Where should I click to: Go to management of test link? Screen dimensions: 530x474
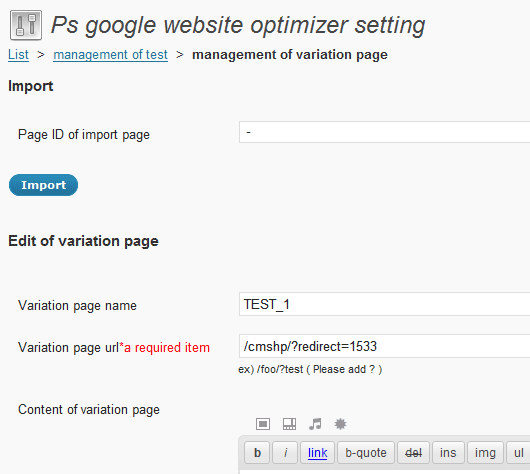(x=111, y=54)
